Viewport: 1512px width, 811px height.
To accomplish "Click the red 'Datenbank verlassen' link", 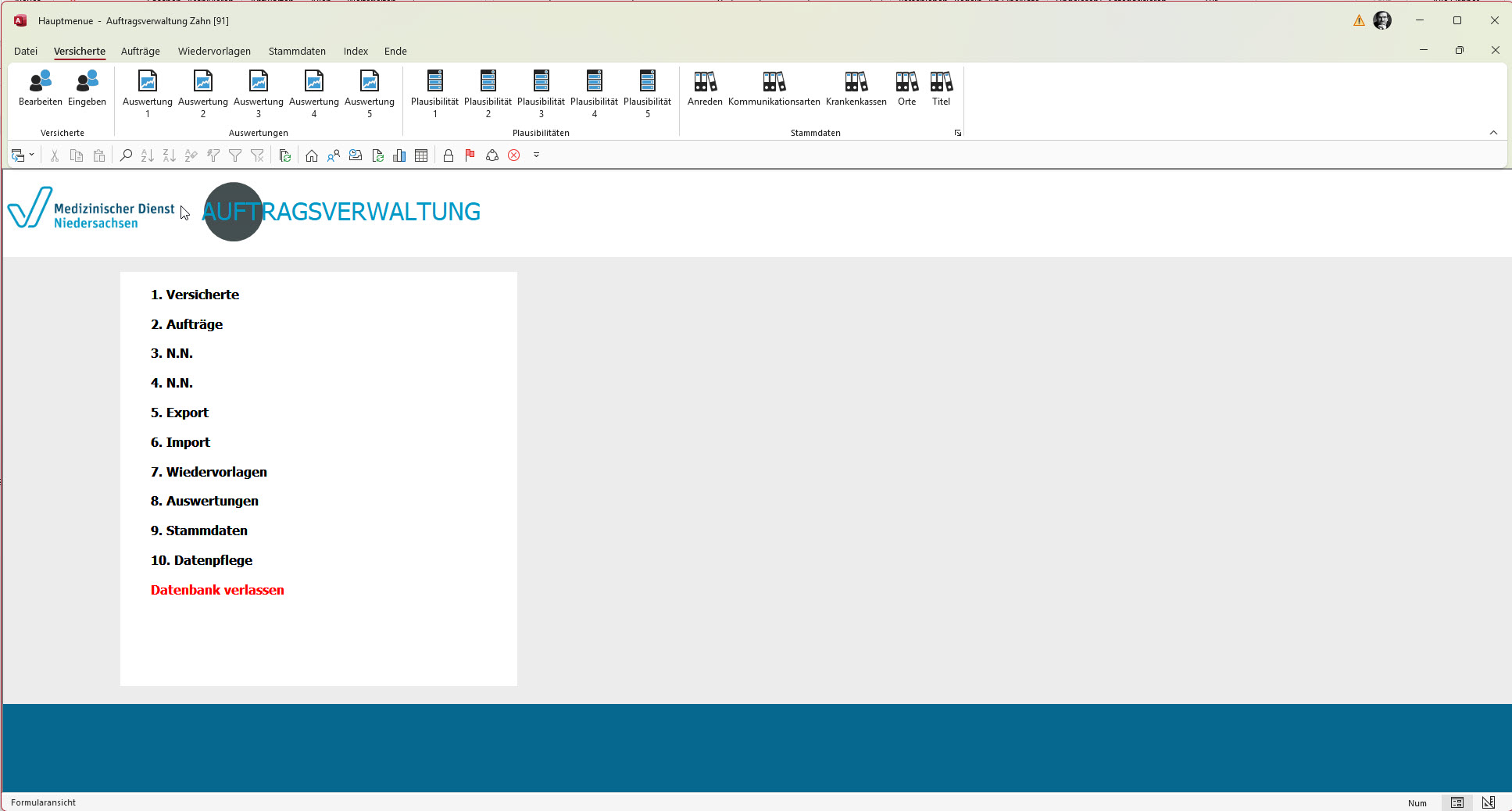I will click(x=217, y=590).
